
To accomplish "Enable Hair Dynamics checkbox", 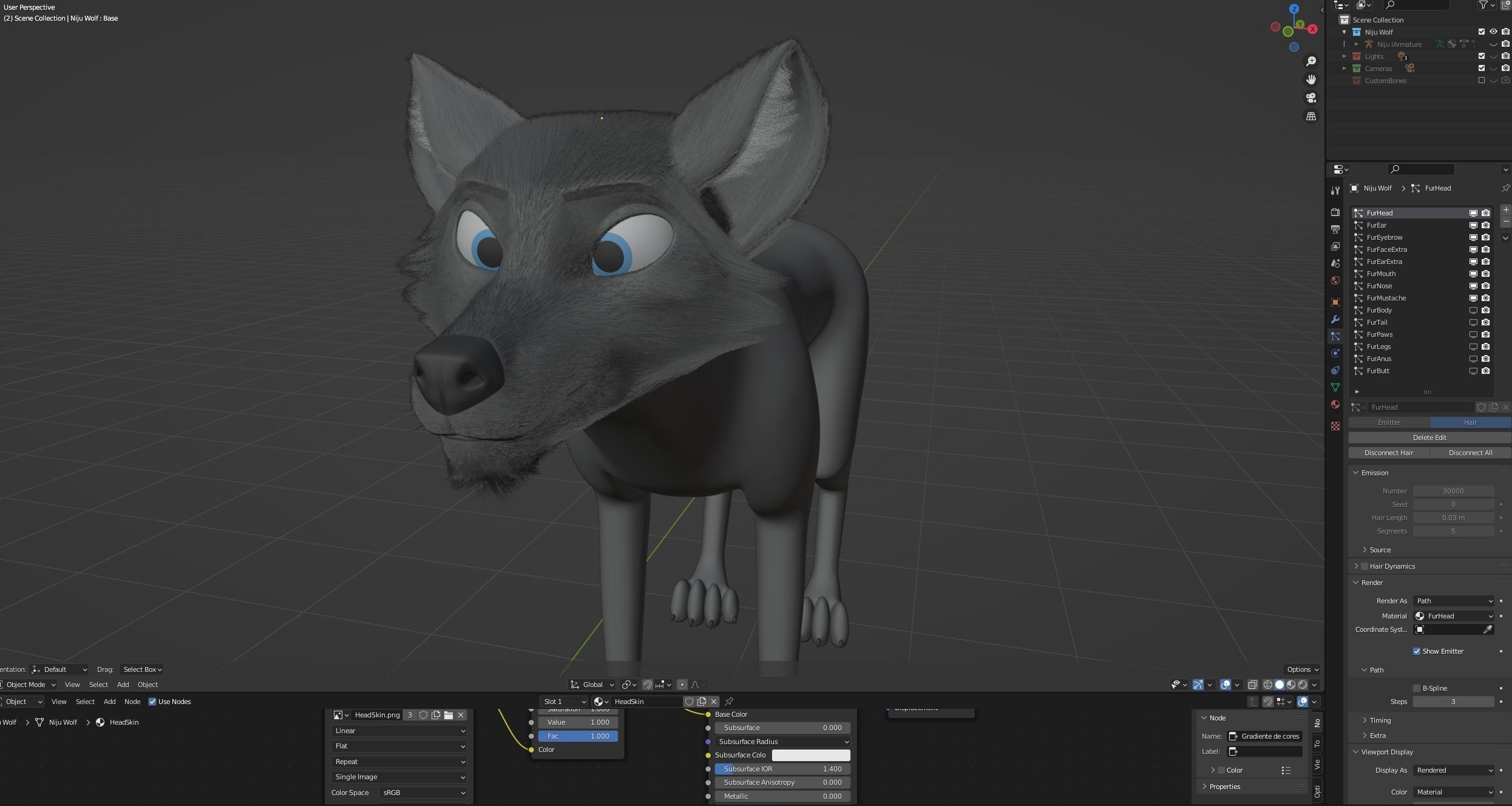I will pos(1365,566).
